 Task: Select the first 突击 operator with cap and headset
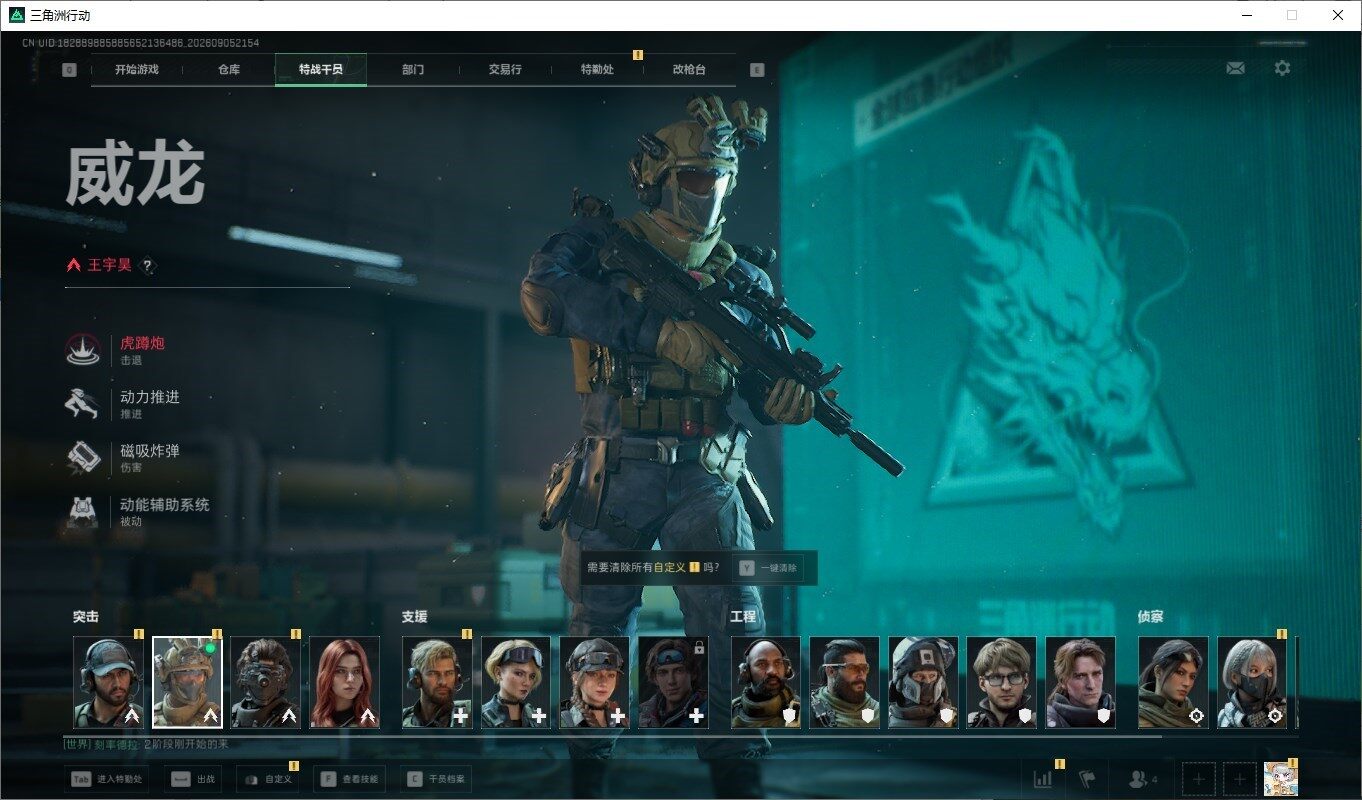(108, 682)
